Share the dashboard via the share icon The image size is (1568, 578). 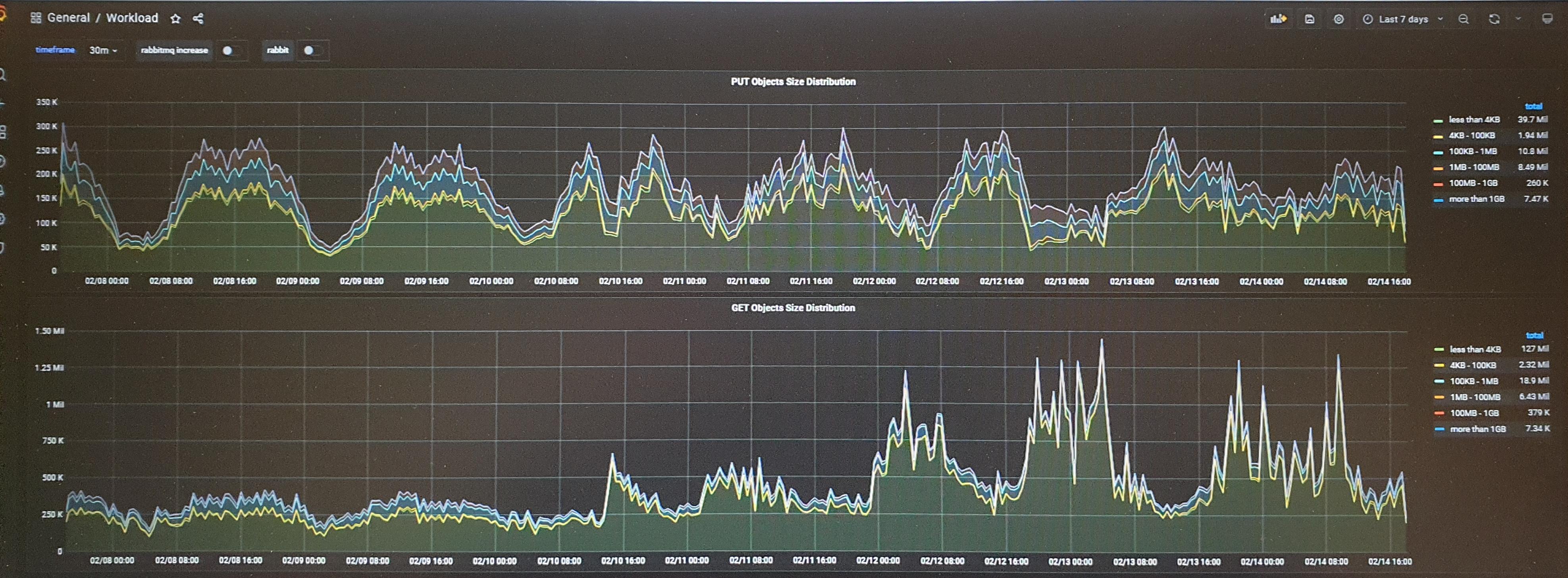point(198,19)
